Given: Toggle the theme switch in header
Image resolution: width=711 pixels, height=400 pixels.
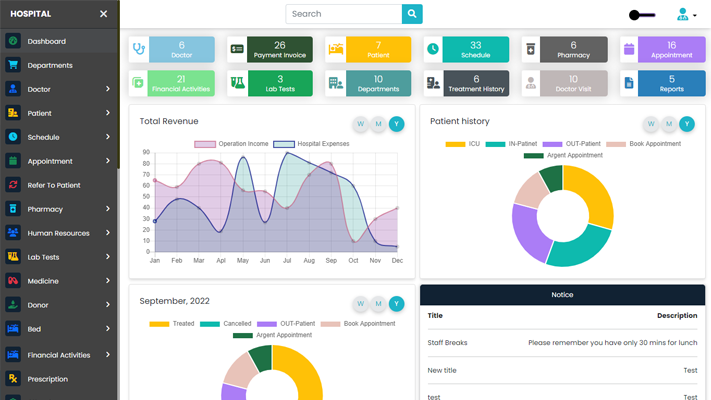Looking at the screenshot, I should [x=642, y=15].
